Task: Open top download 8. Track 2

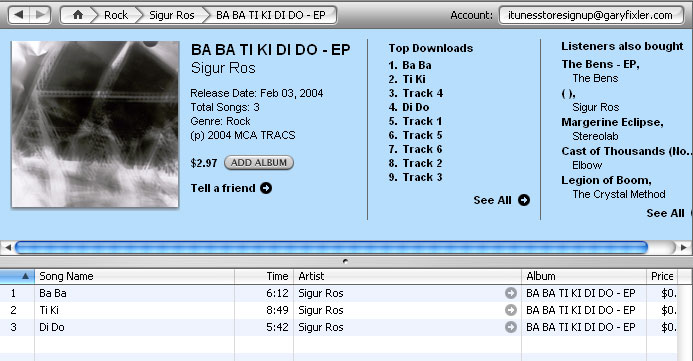Action: tap(415, 163)
